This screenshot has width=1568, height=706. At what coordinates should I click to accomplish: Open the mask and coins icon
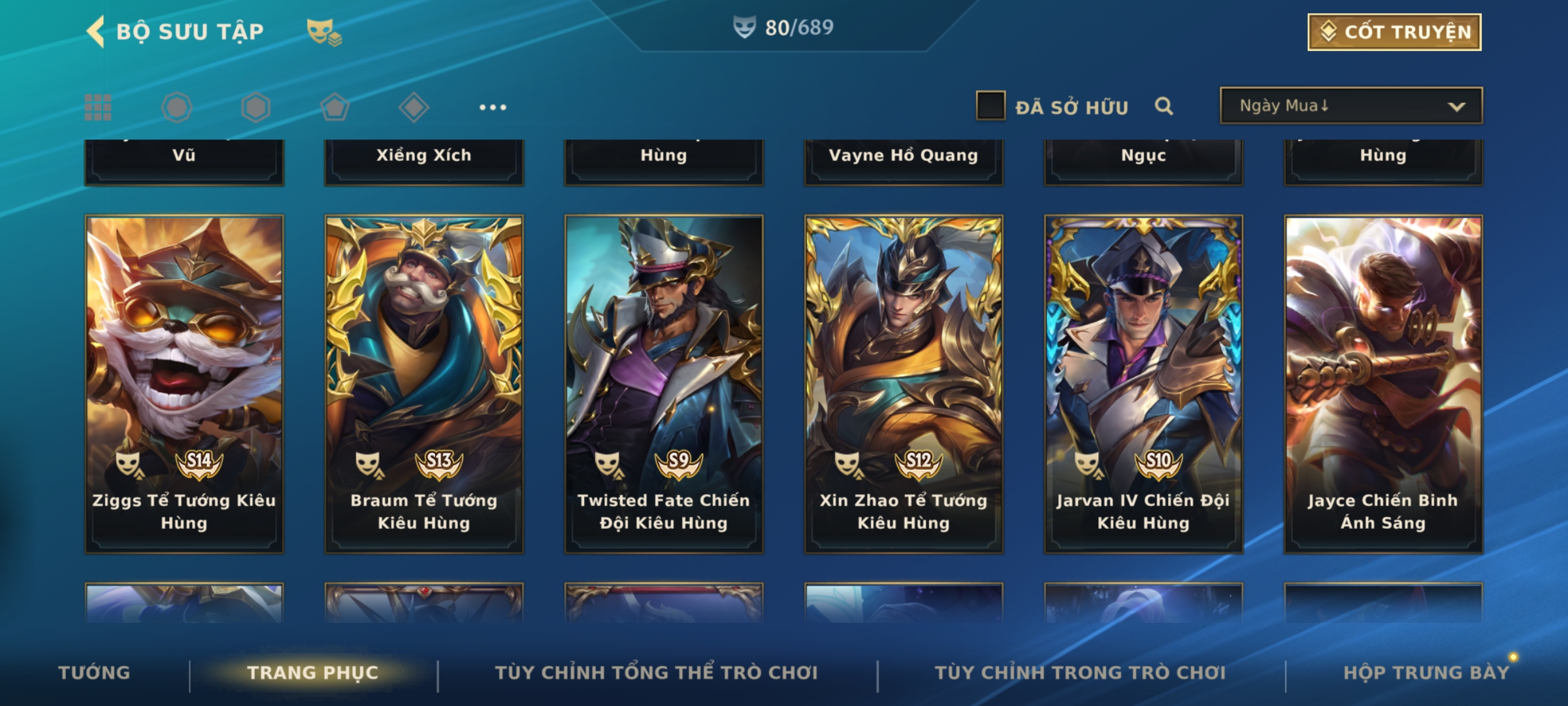point(324,32)
